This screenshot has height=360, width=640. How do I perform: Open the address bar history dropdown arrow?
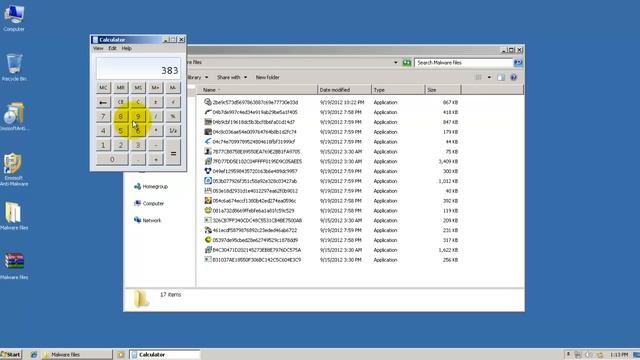[x=396, y=62]
